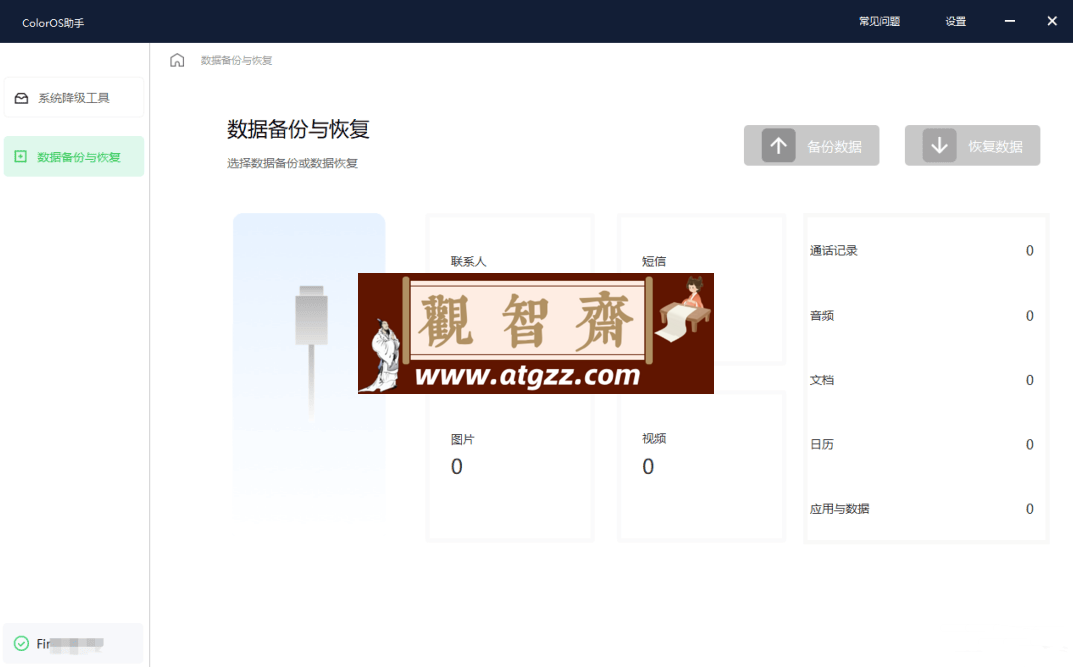The image size is (1073, 667).
Task: Open 系统降级工具 in the sidebar
Action: (74, 97)
